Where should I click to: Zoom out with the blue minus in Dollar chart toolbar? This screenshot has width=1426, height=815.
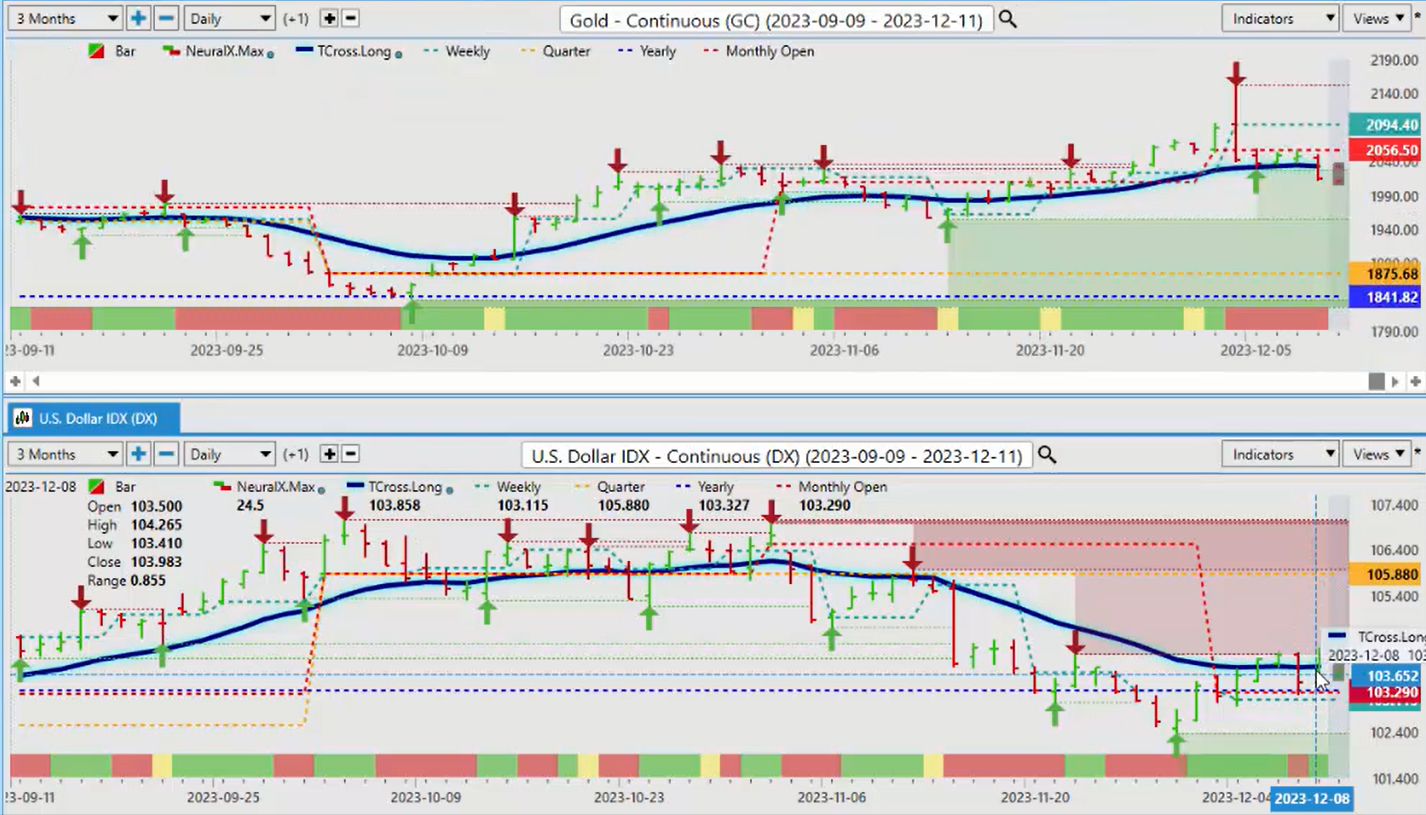[166, 454]
